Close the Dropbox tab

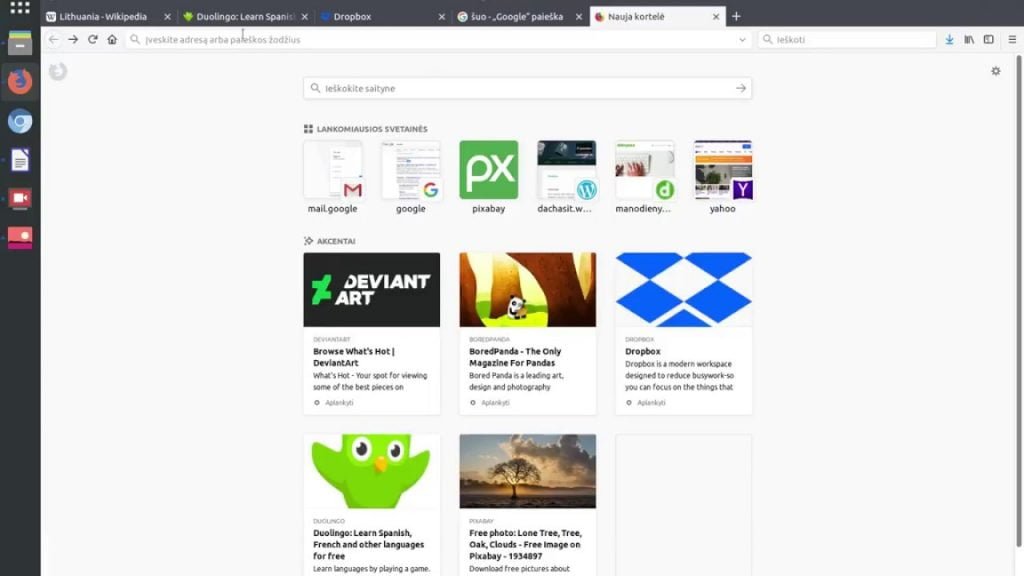(441, 17)
